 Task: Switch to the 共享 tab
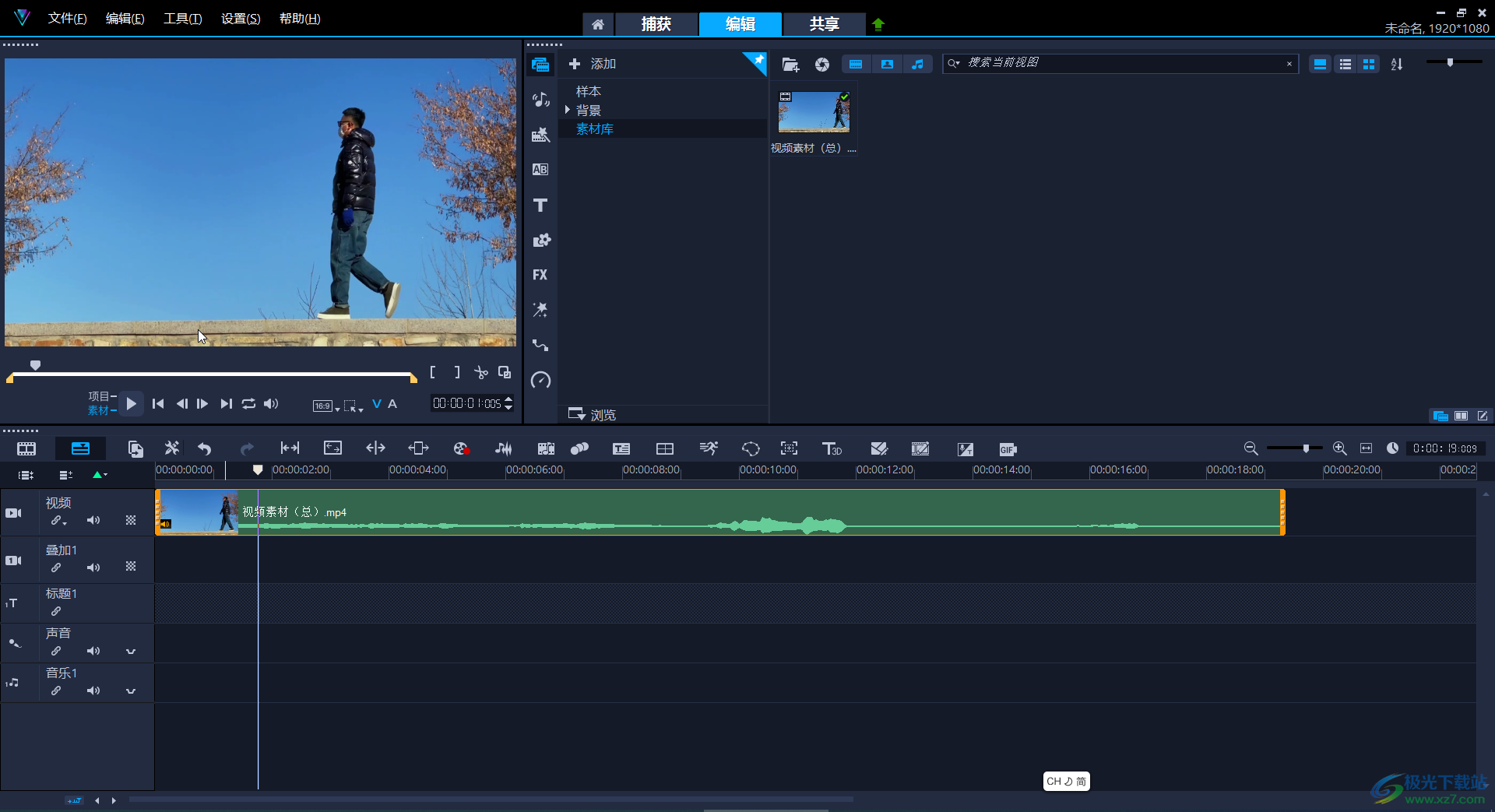click(824, 24)
